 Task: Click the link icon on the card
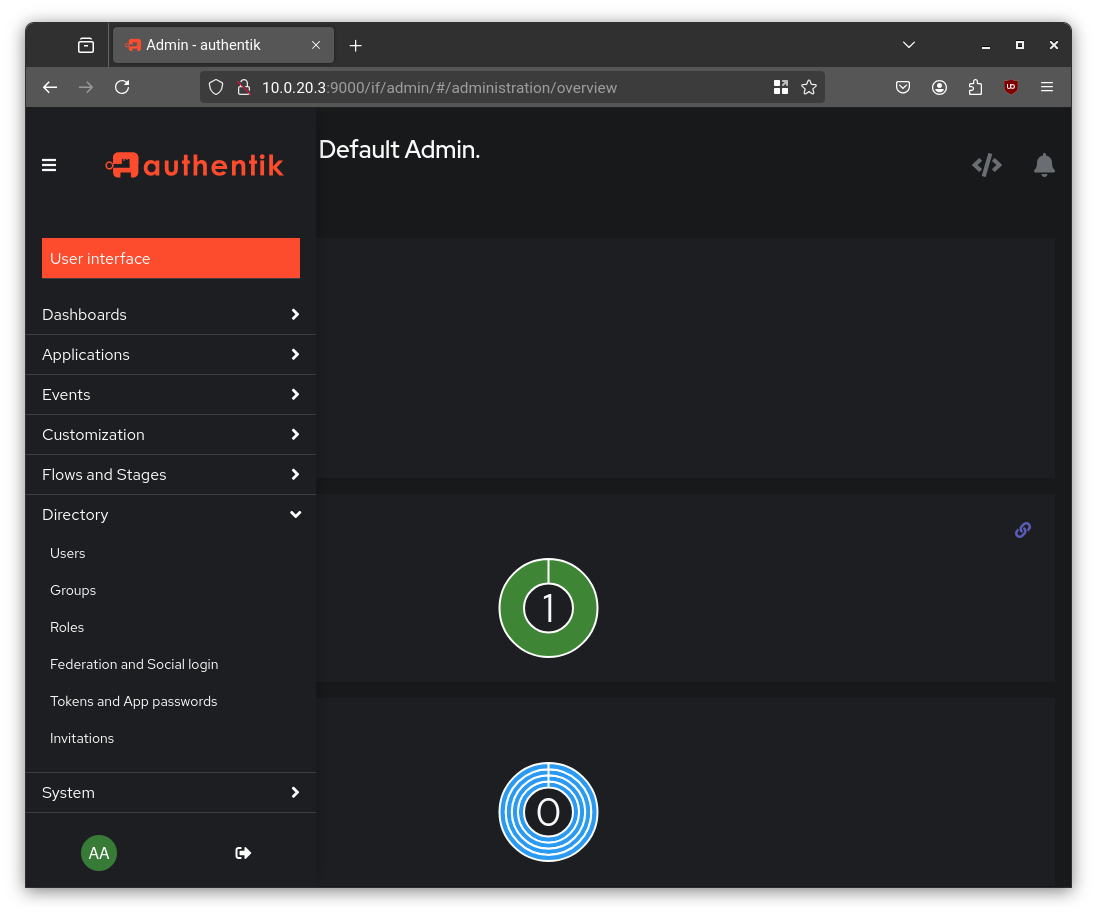(1023, 530)
